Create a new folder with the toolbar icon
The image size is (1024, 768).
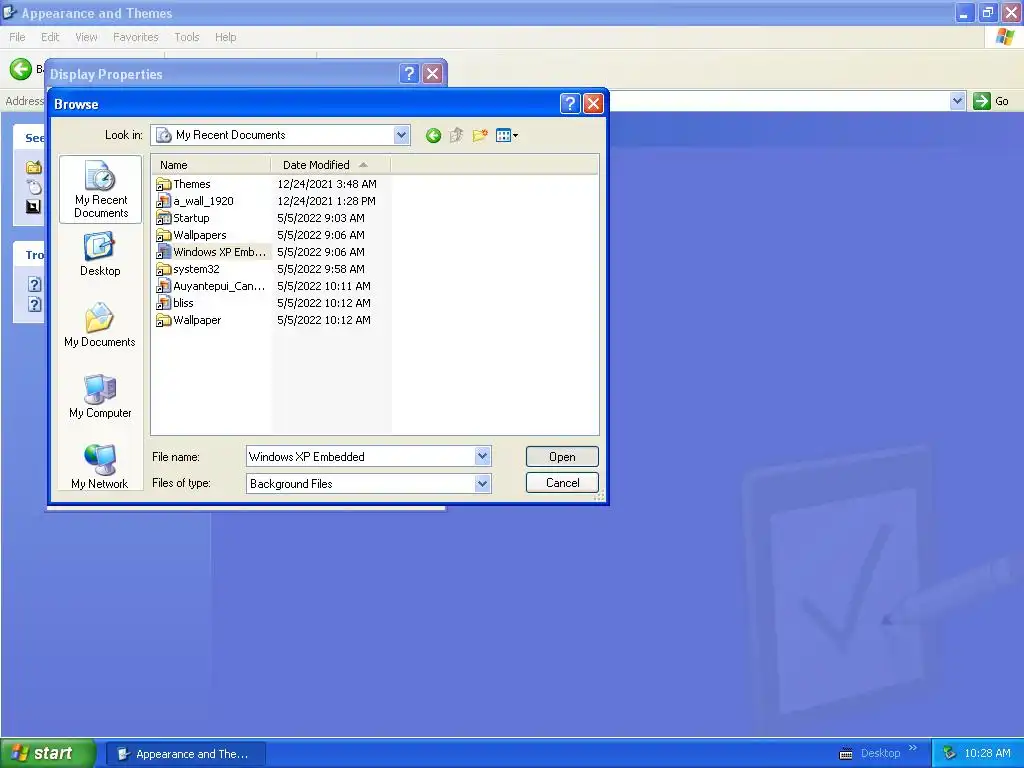pos(480,135)
